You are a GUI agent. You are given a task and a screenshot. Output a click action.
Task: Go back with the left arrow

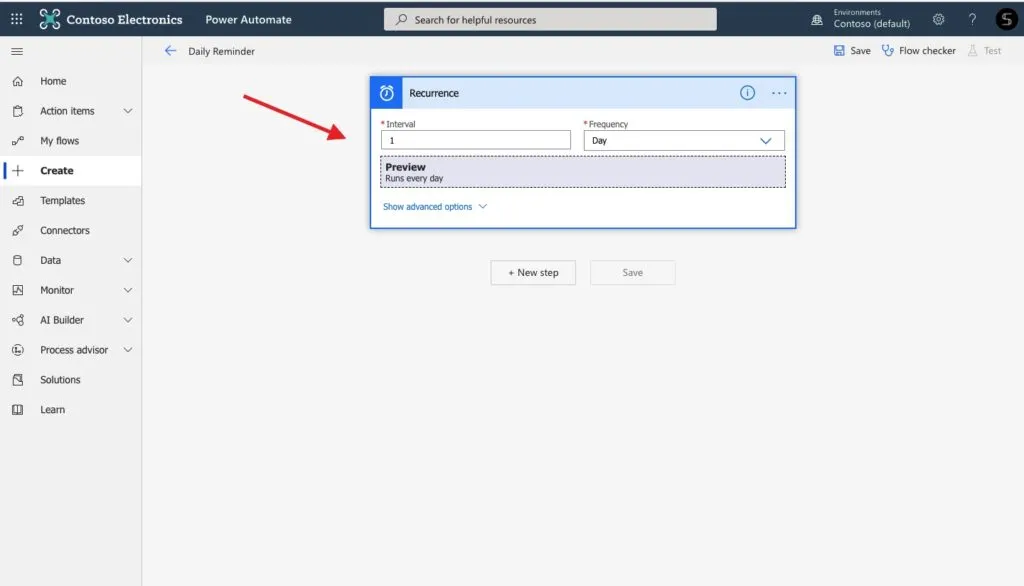tap(170, 50)
